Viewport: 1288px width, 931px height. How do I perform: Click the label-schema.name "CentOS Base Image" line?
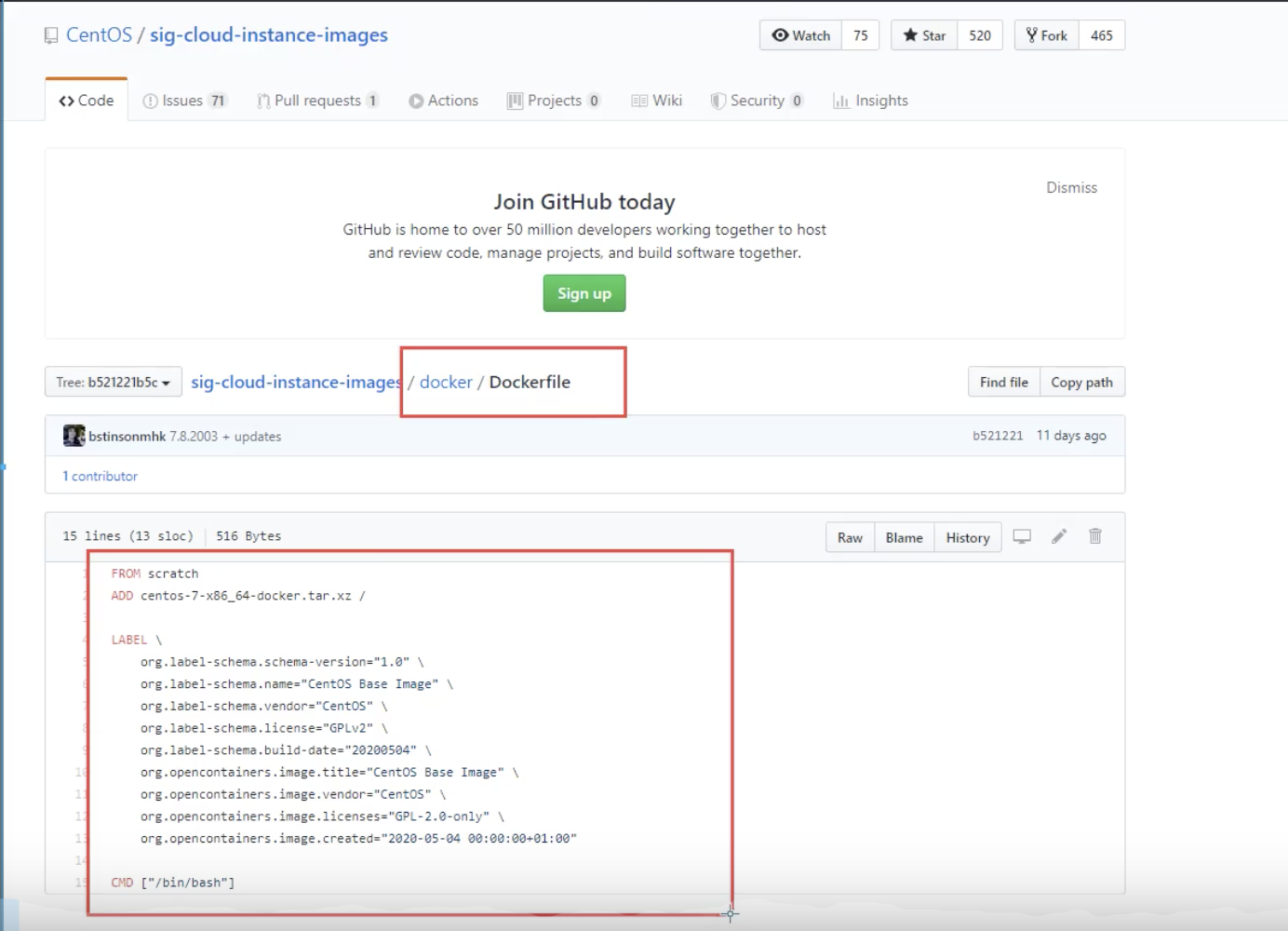tap(297, 684)
